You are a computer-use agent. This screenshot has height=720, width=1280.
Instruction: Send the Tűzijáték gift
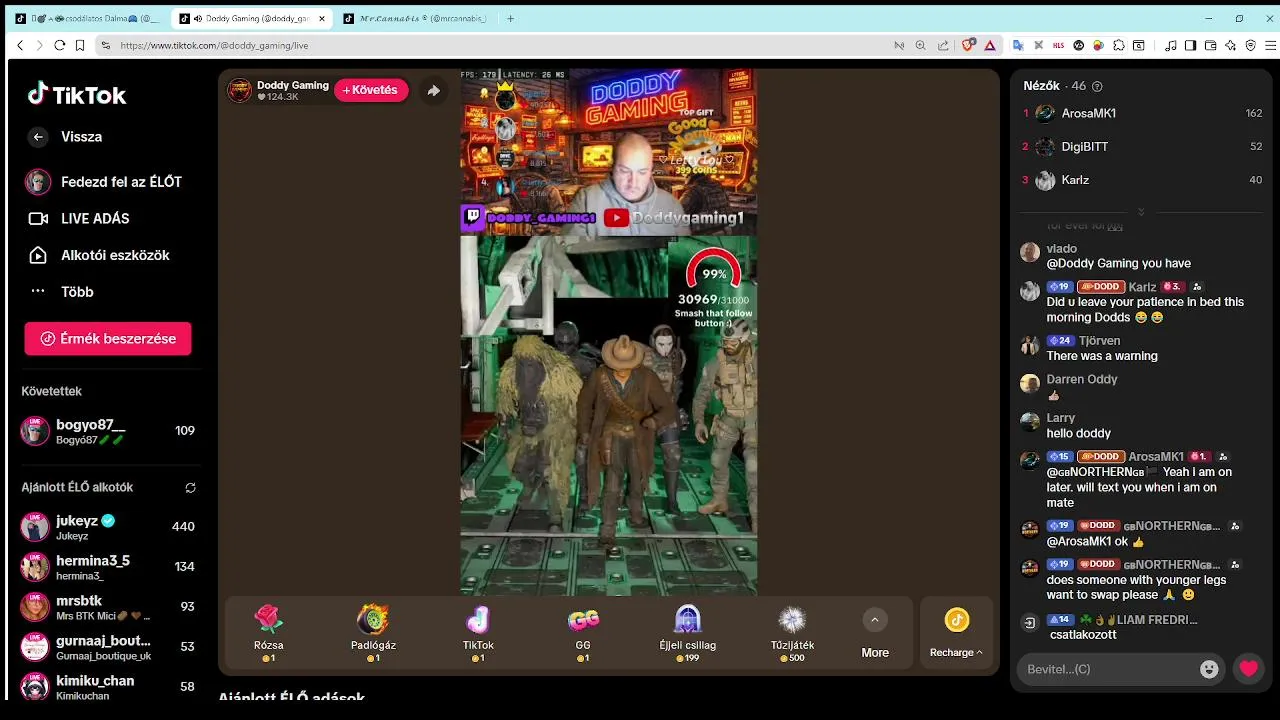click(x=792, y=634)
